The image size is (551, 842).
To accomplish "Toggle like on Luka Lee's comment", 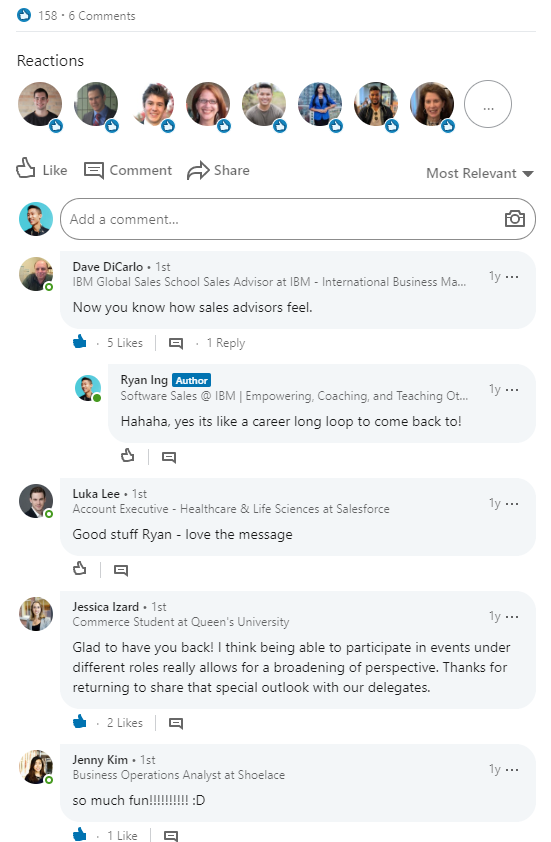I will click(x=79, y=568).
